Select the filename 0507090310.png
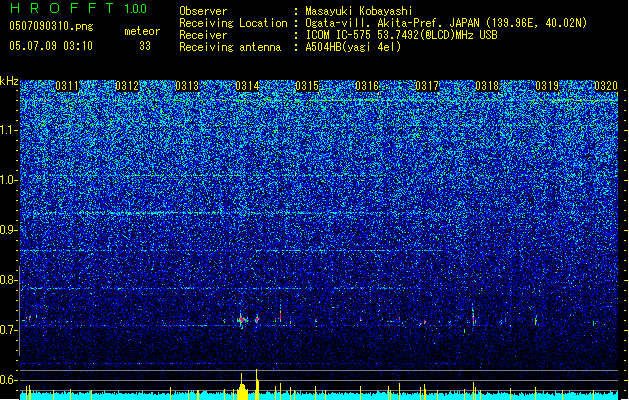Viewport: 629px width, 400px height. [x=51, y=26]
